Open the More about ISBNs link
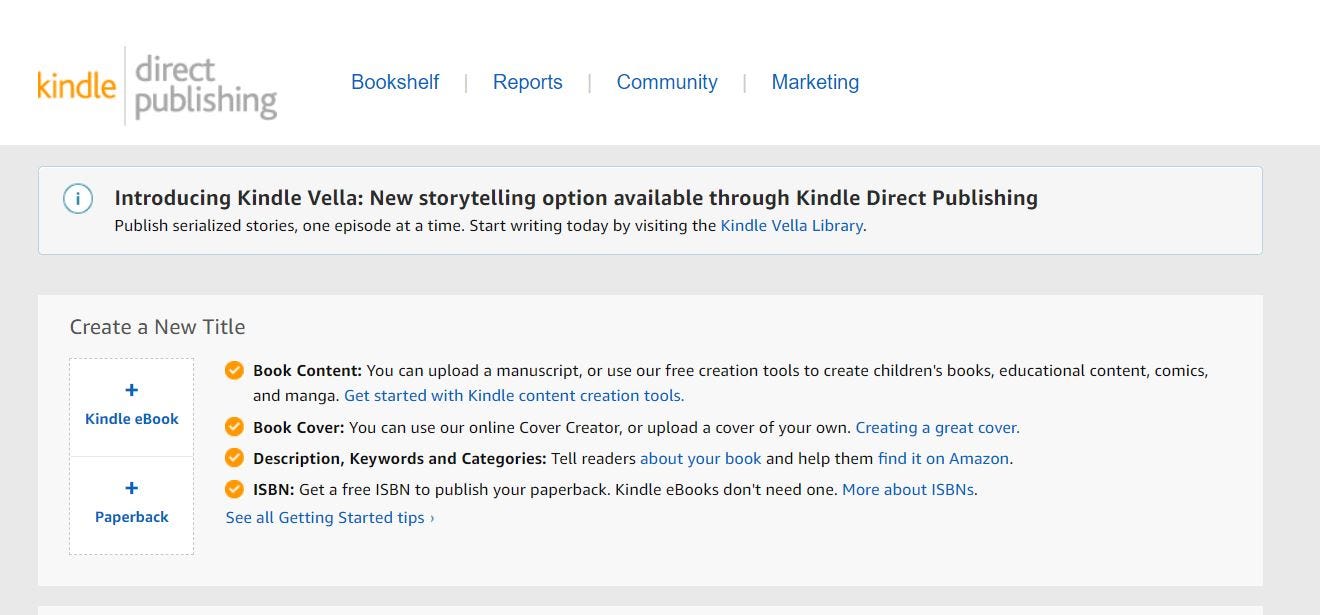Screen dimensions: 1320x615 pos(908,490)
